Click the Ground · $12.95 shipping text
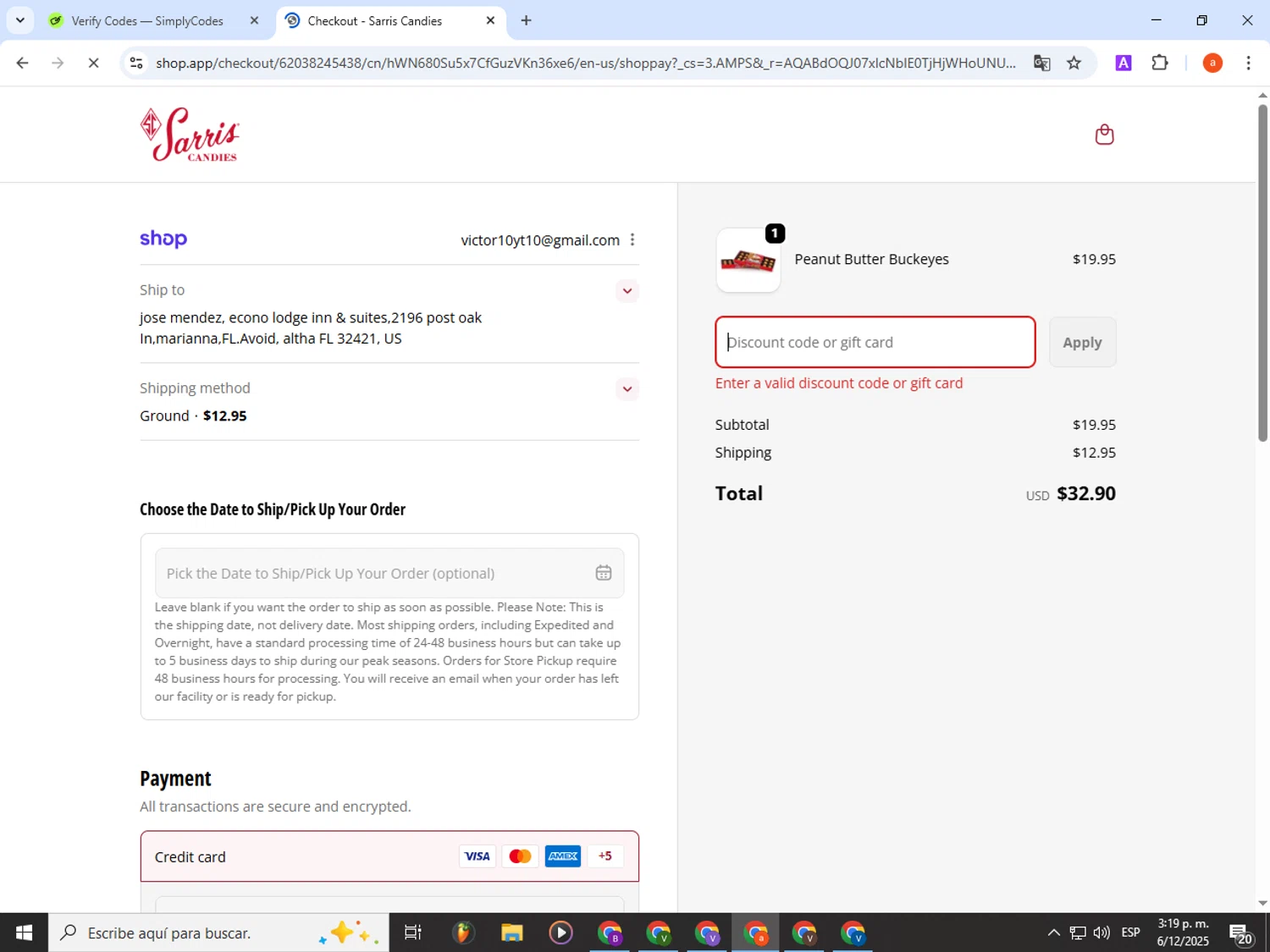1270x952 pixels. pos(193,415)
